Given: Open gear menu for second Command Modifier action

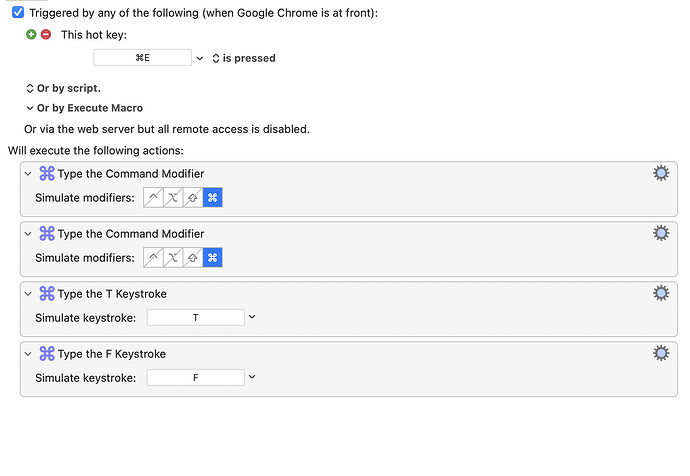Looking at the screenshot, I should point(660,233).
